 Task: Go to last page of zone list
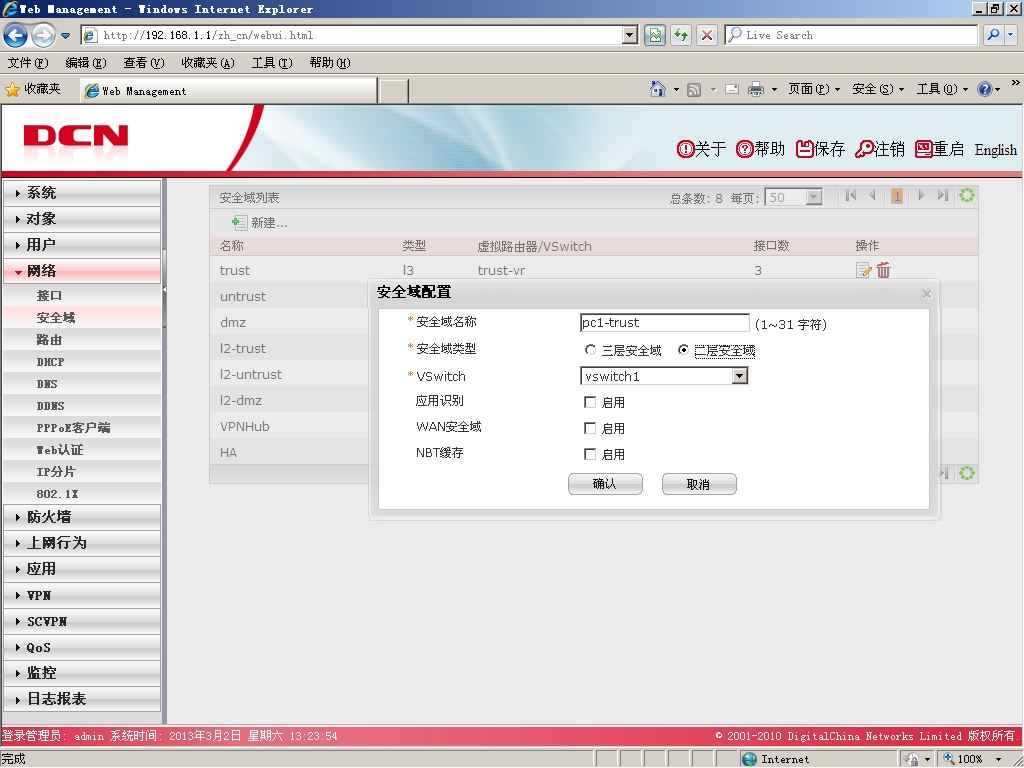pyautogui.click(x=942, y=195)
